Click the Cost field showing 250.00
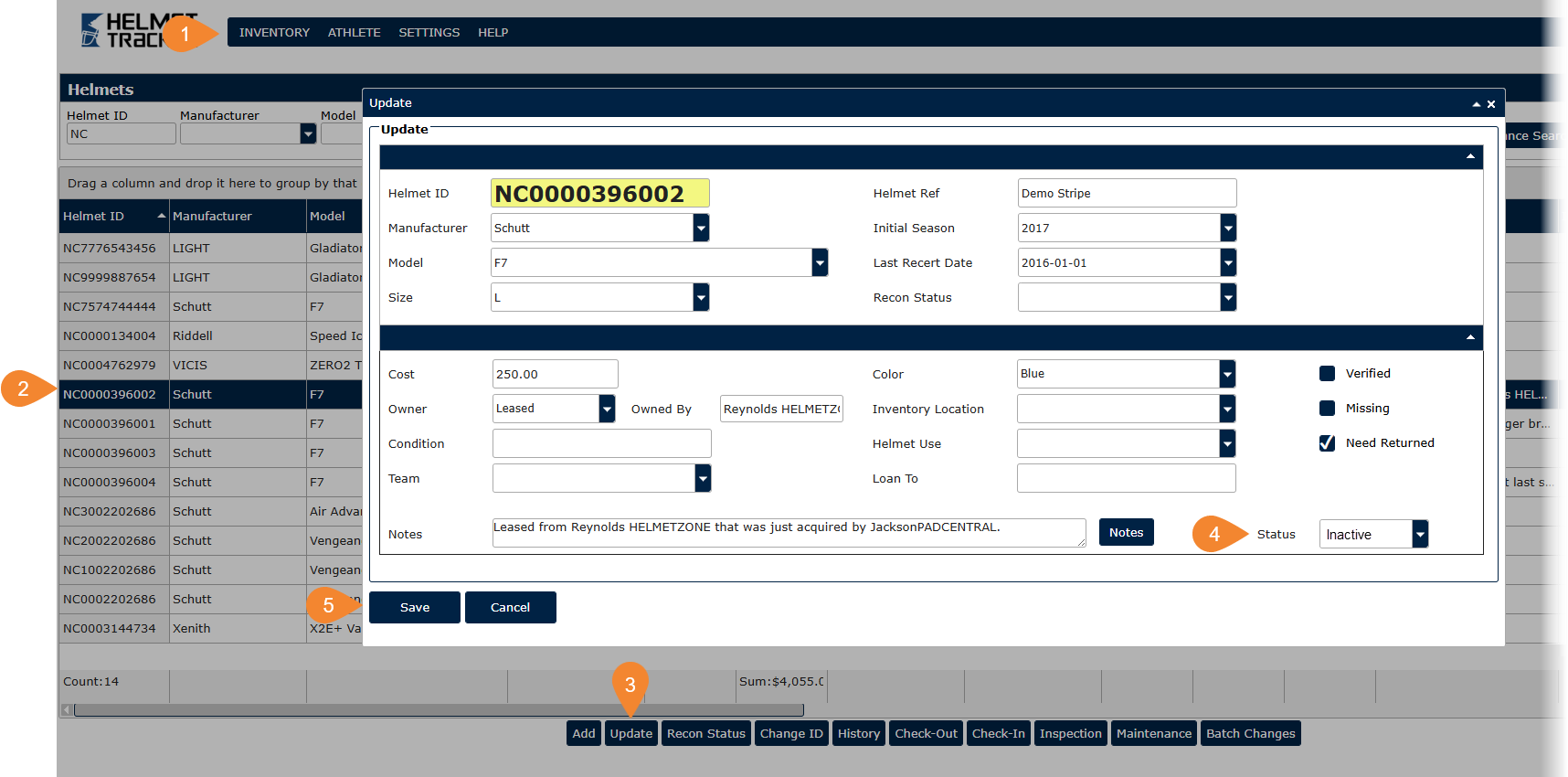This screenshot has width=1568, height=777. [x=555, y=374]
